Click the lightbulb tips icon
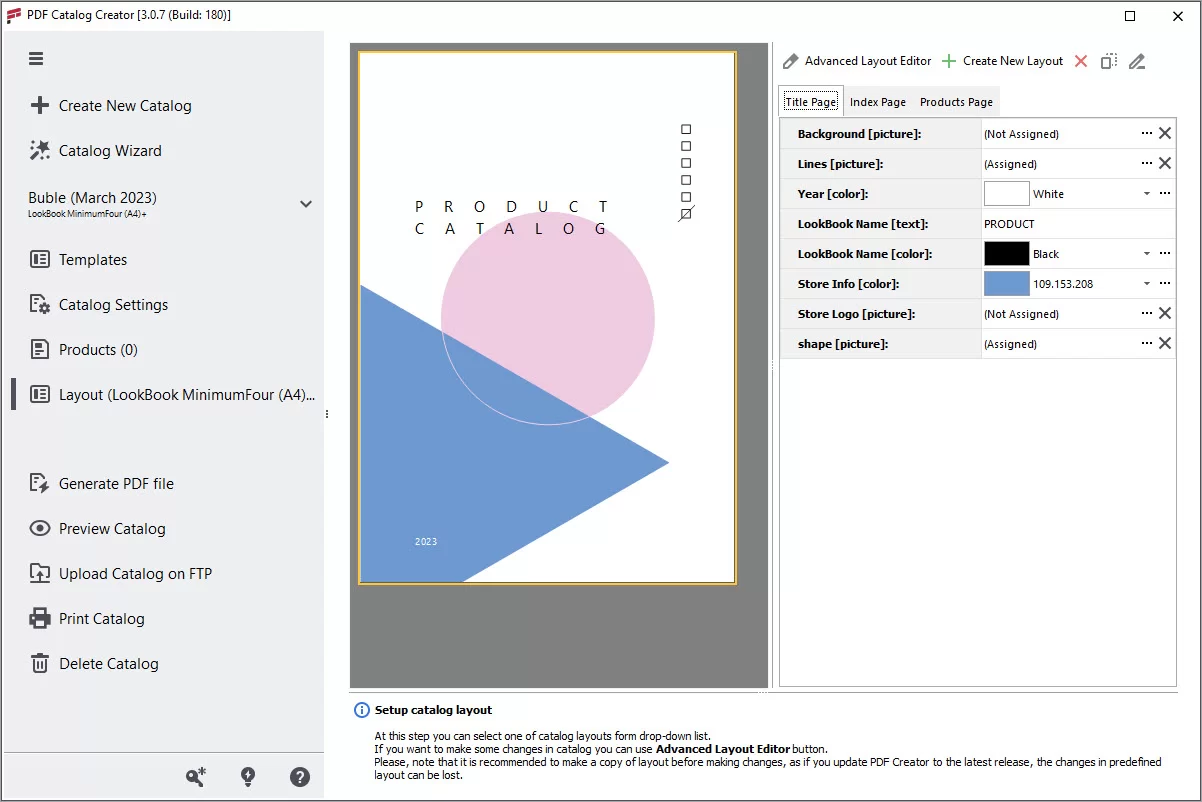Viewport: 1202px width, 802px height. pyautogui.click(x=248, y=777)
